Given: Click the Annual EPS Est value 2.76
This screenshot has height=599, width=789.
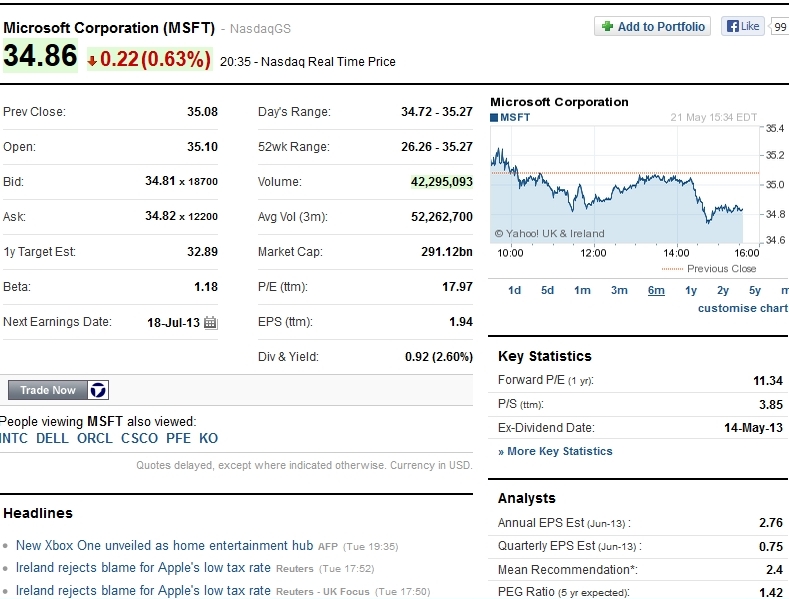Looking at the screenshot, I should [771, 523].
